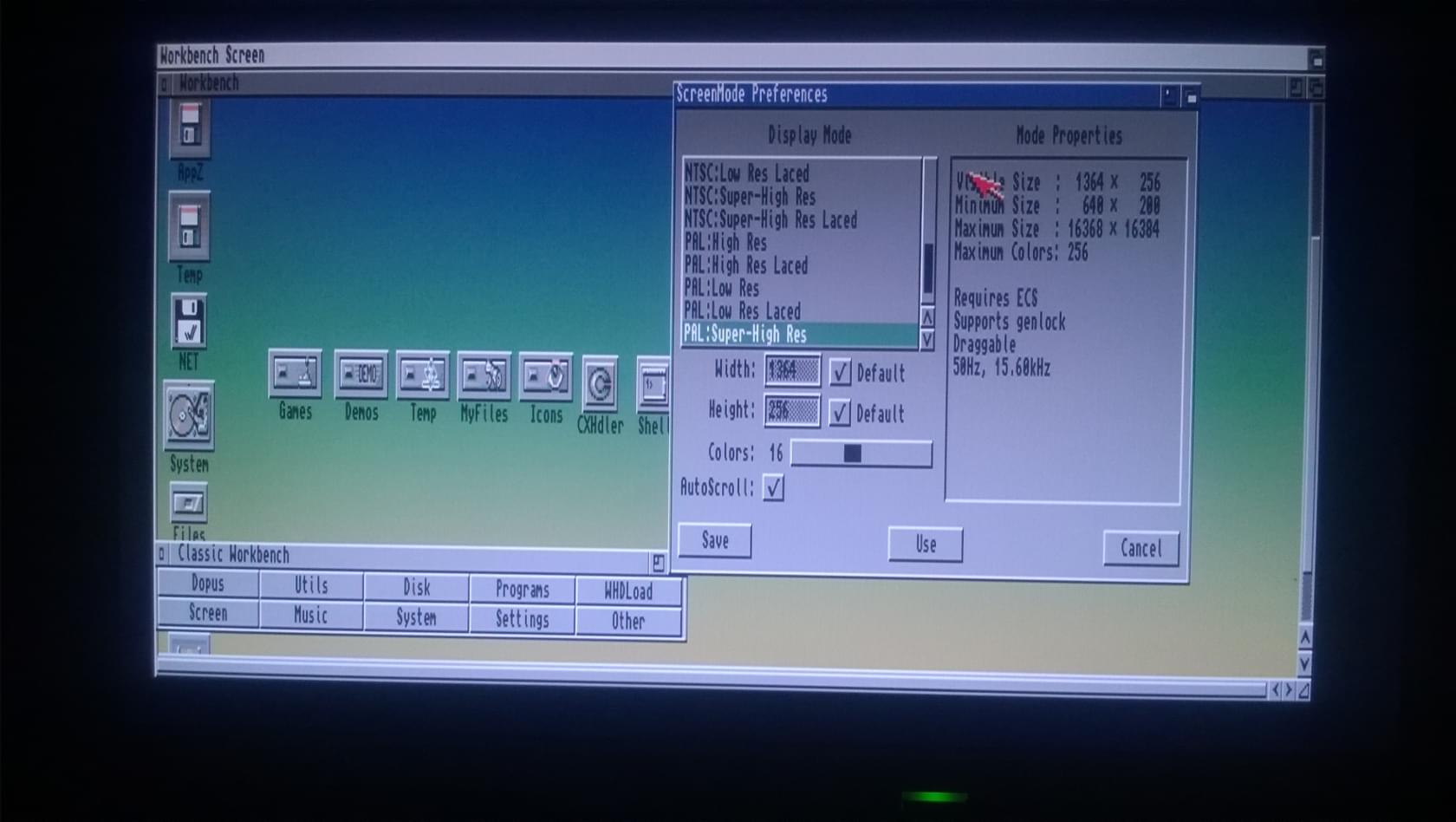Click the Workbench window resize gadget

(x=1303, y=690)
